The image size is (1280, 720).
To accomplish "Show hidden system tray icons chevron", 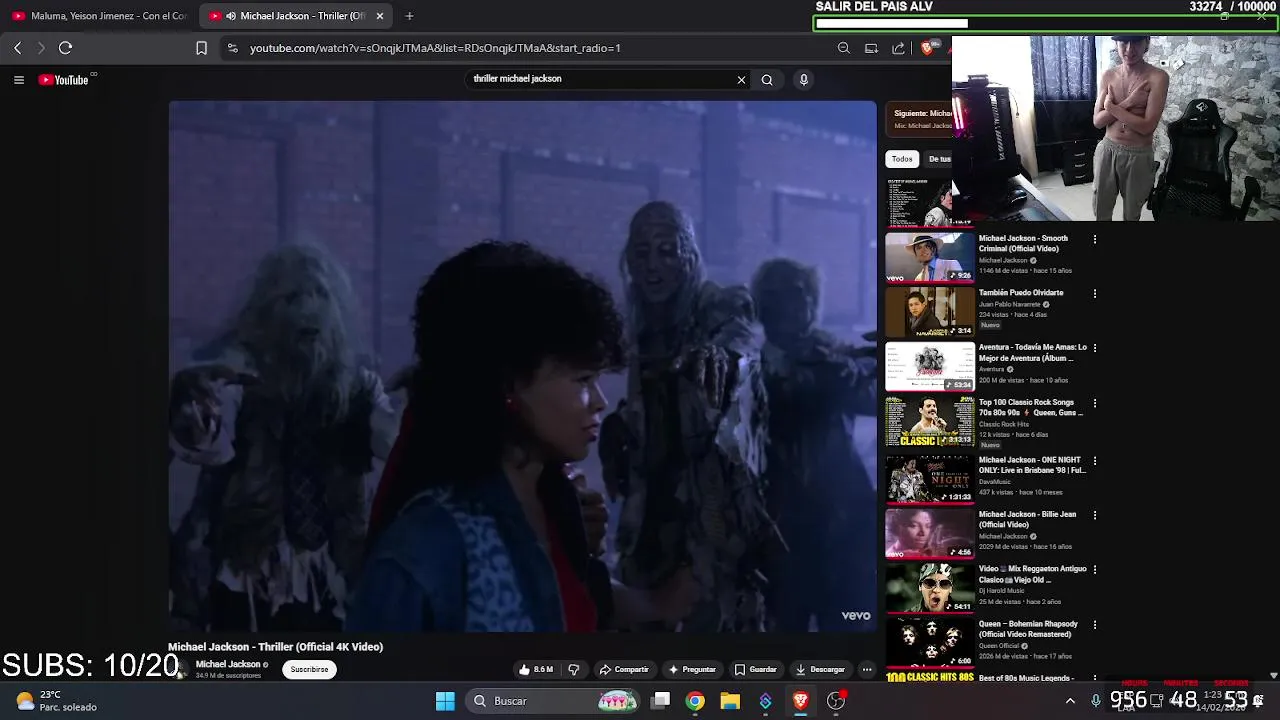I will 1070,701.
